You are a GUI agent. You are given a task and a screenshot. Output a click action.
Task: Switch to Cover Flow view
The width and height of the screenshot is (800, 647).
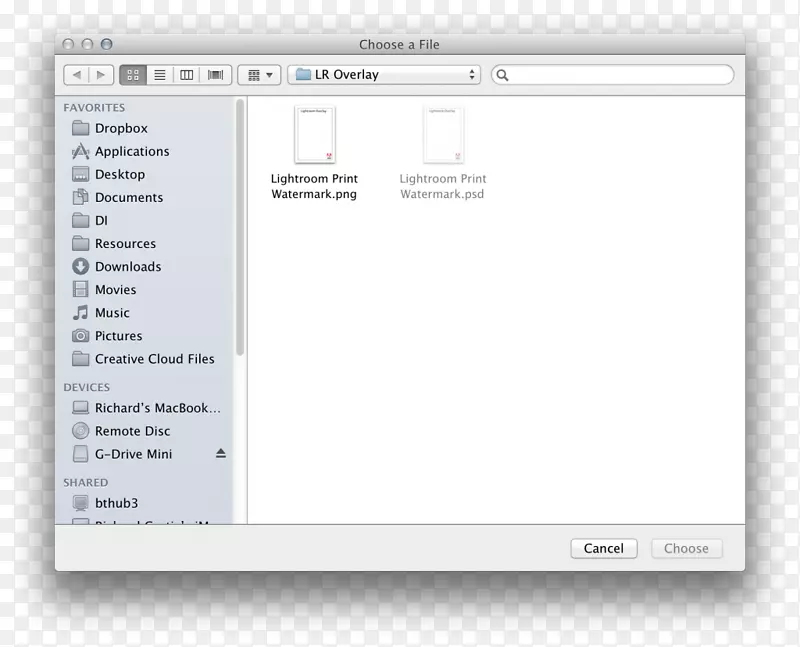[214, 74]
